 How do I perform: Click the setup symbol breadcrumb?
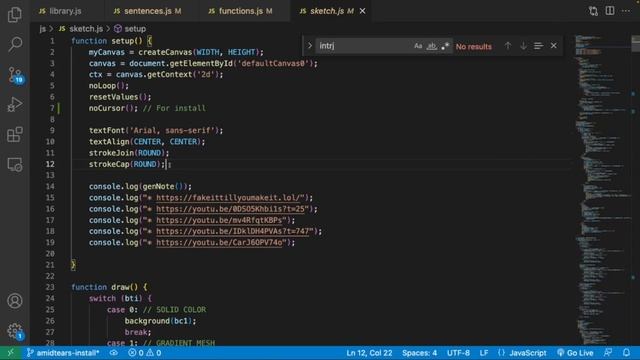coord(130,29)
